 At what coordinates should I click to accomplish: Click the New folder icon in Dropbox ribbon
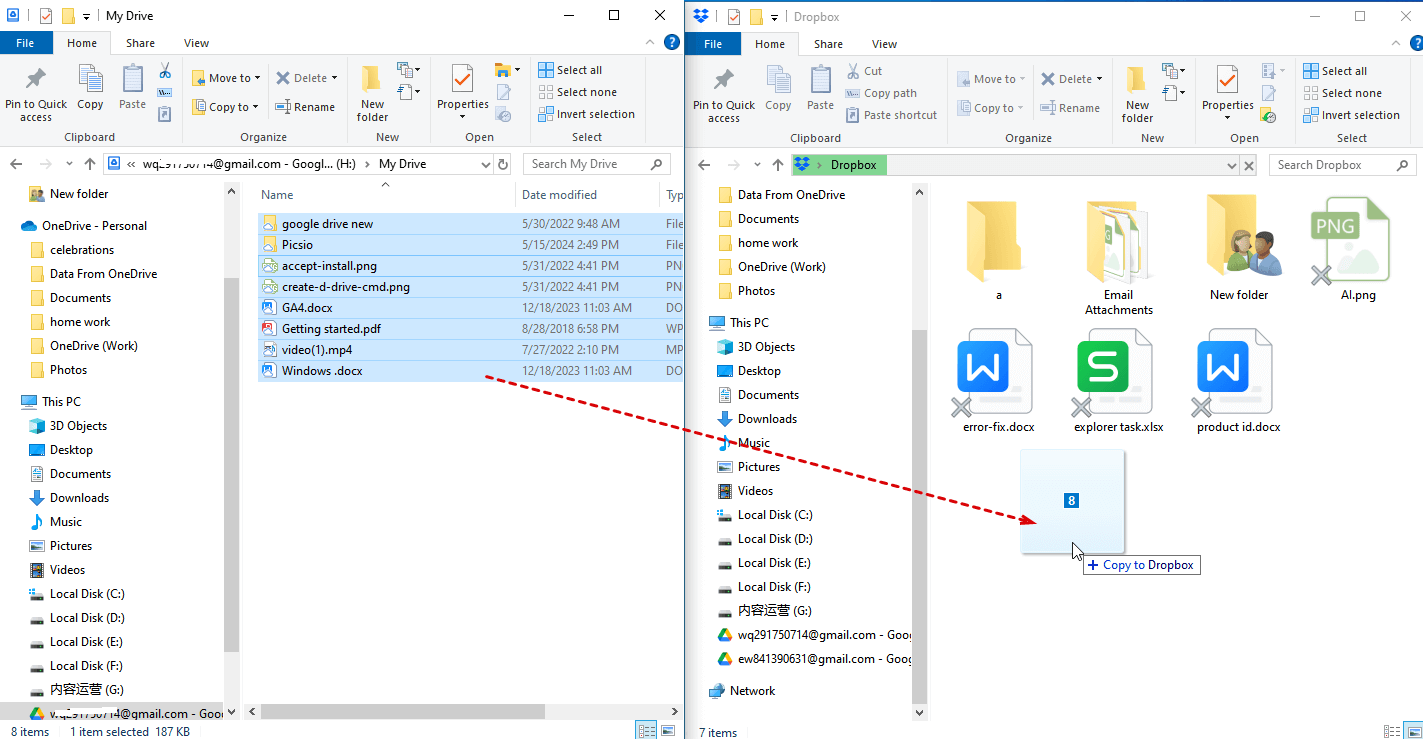[x=1137, y=94]
